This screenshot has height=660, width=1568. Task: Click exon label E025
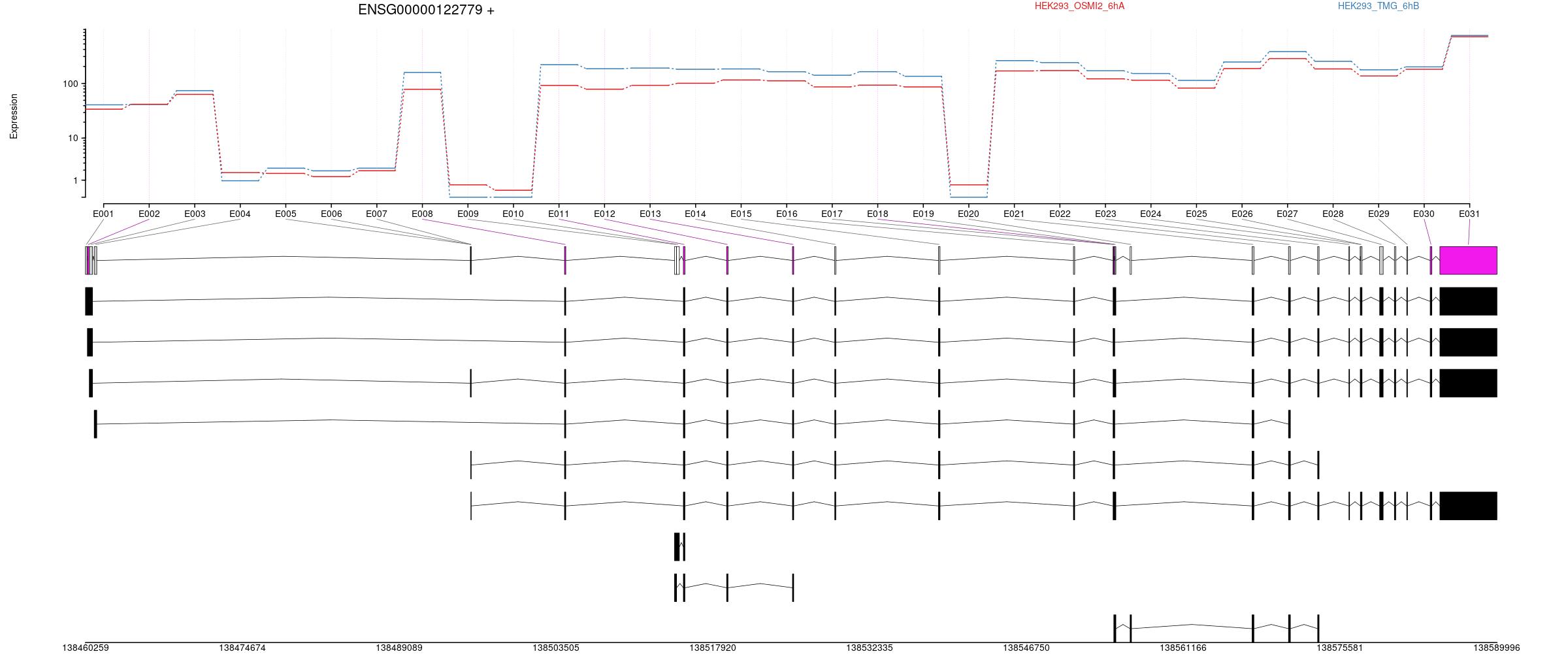click(1196, 214)
